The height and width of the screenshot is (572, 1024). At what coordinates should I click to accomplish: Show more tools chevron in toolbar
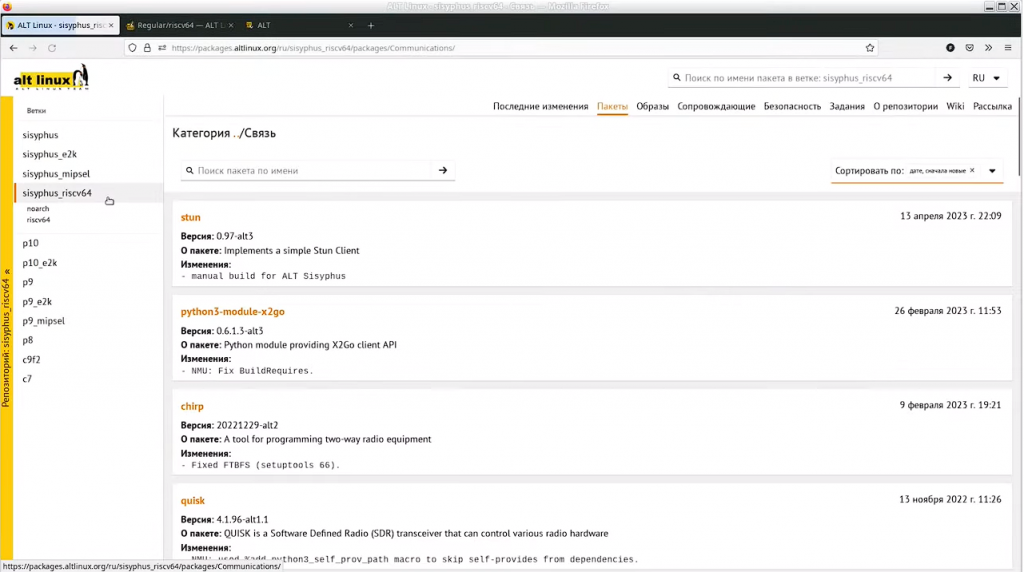coord(989,48)
